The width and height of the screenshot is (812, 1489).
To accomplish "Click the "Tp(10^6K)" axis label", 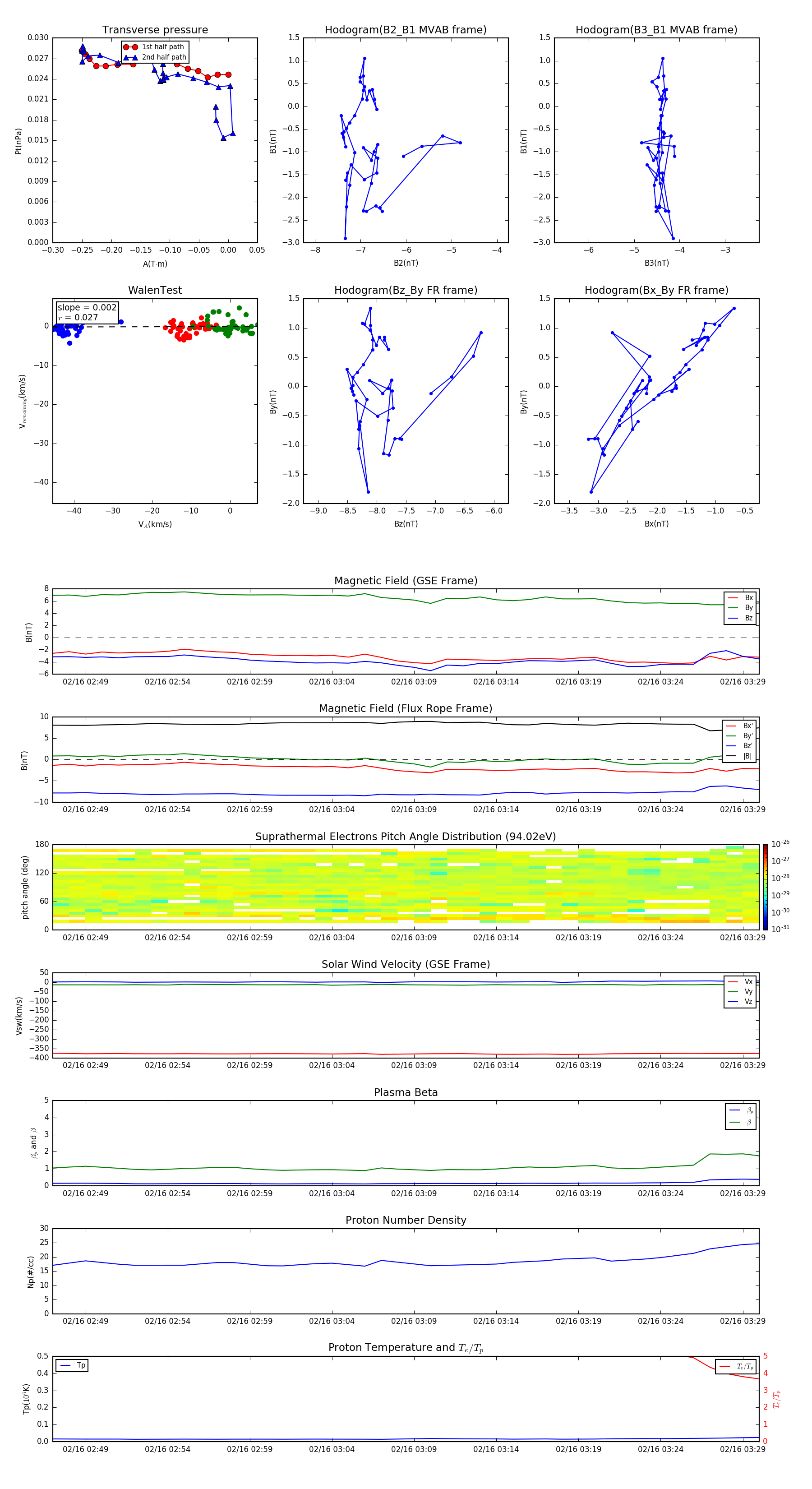I will click(x=26, y=1399).
